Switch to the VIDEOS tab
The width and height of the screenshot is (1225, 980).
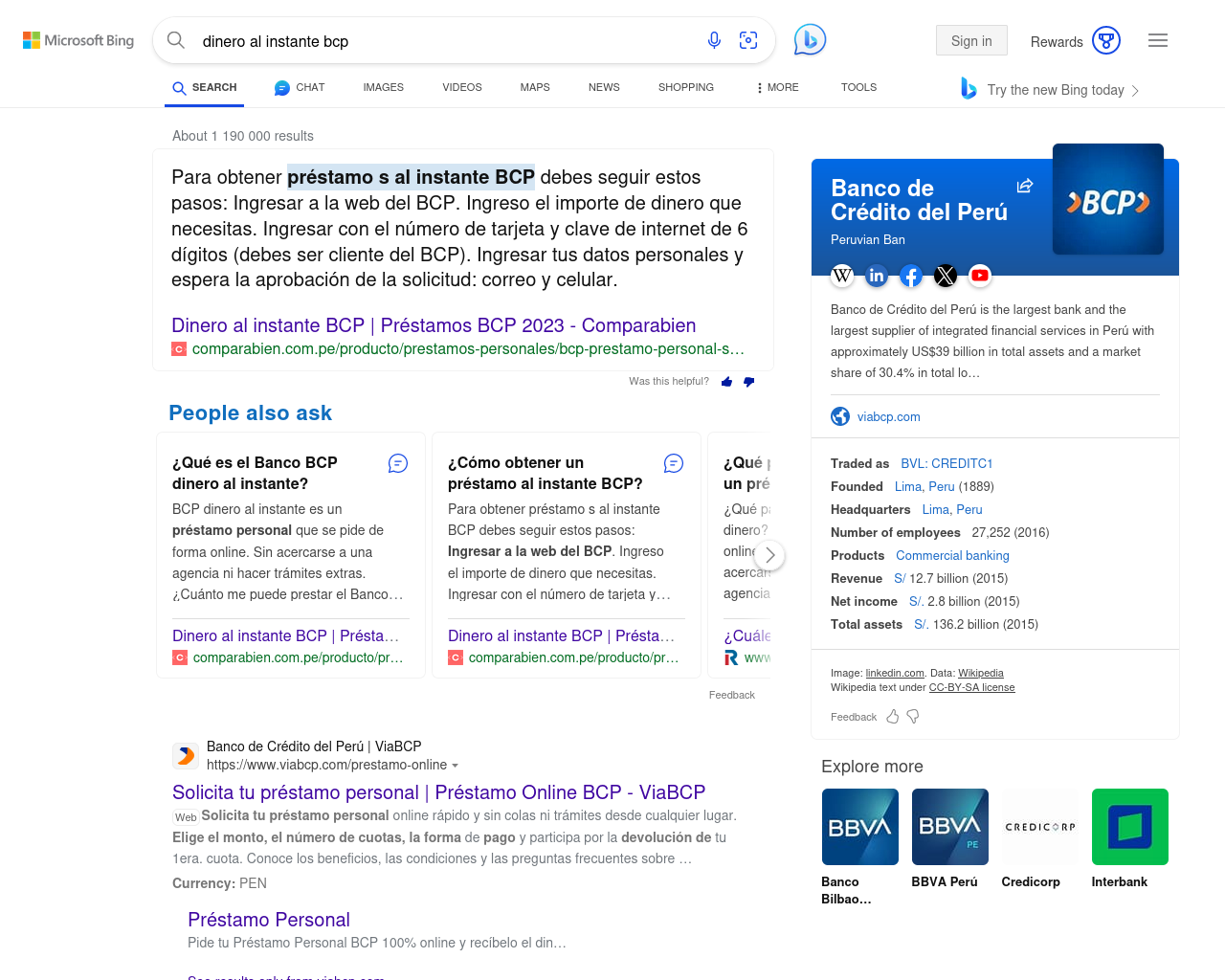coord(462,87)
